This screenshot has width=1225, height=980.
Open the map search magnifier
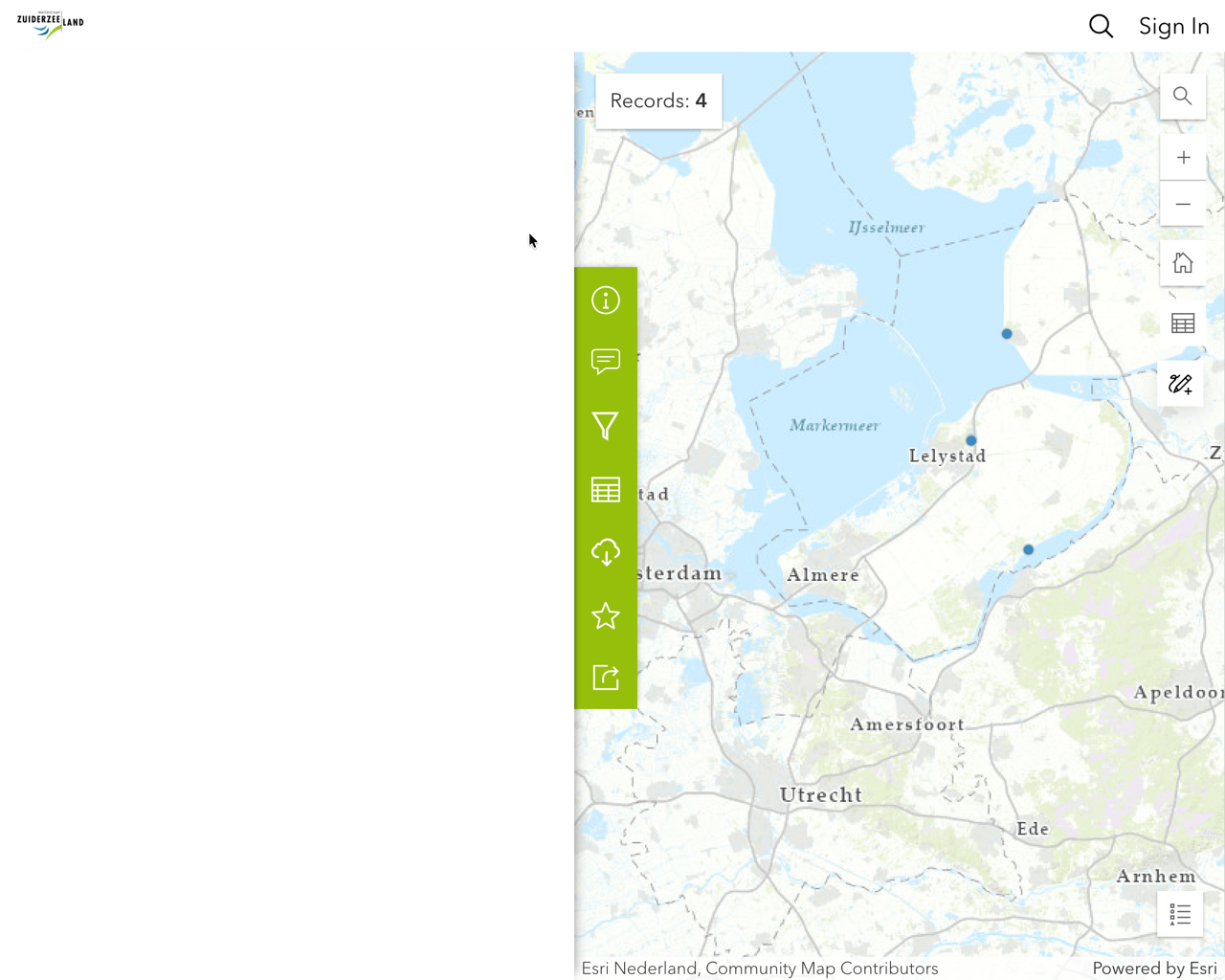pos(1182,97)
